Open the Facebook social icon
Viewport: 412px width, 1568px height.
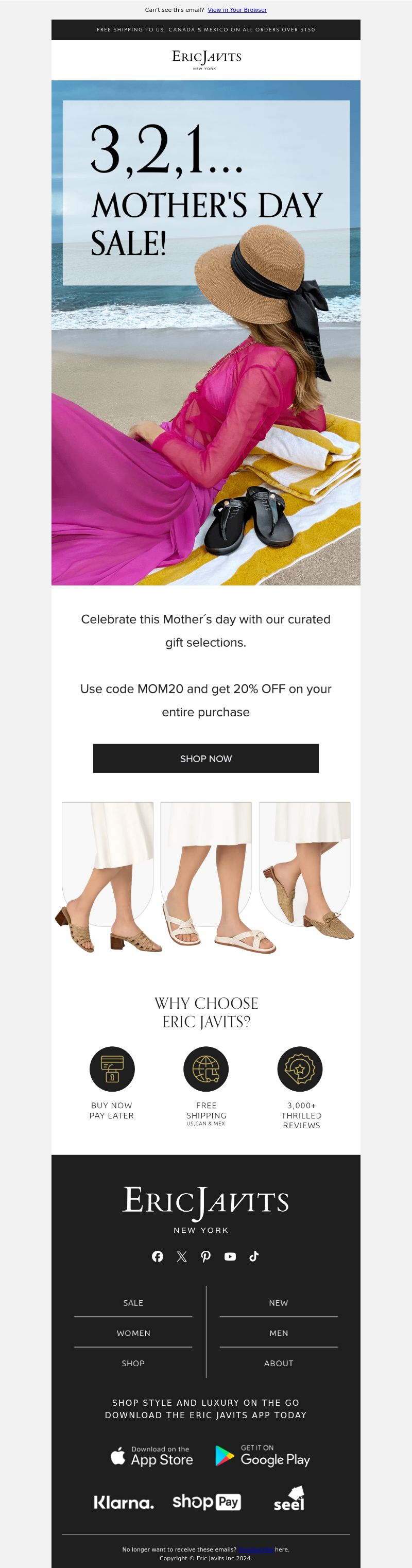click(158, 1256)
